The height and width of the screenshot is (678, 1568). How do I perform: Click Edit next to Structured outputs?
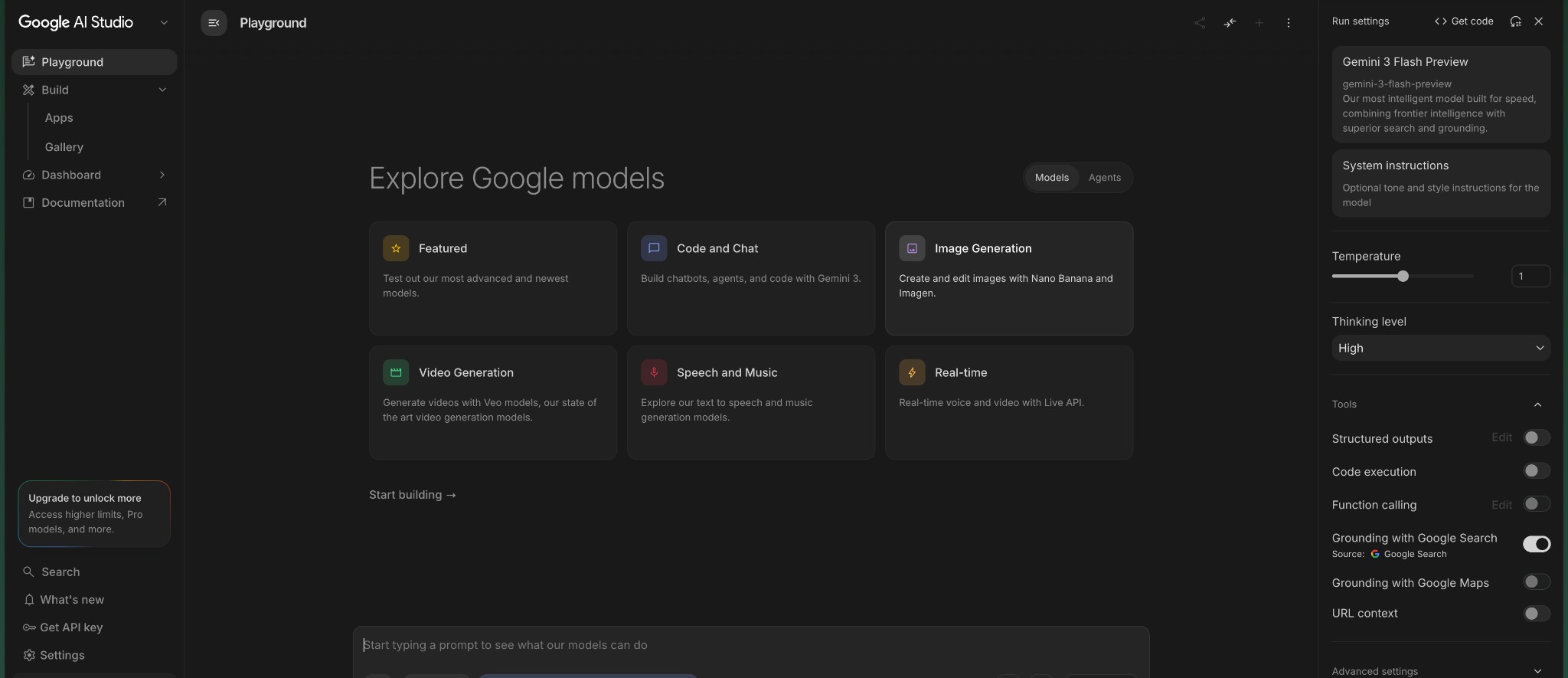pyautogui.click(x=1501, y=437)
